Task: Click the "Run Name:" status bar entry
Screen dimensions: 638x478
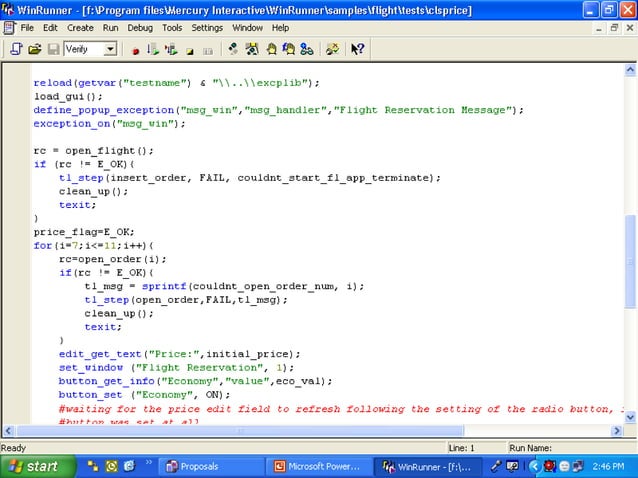Action: 530,448
